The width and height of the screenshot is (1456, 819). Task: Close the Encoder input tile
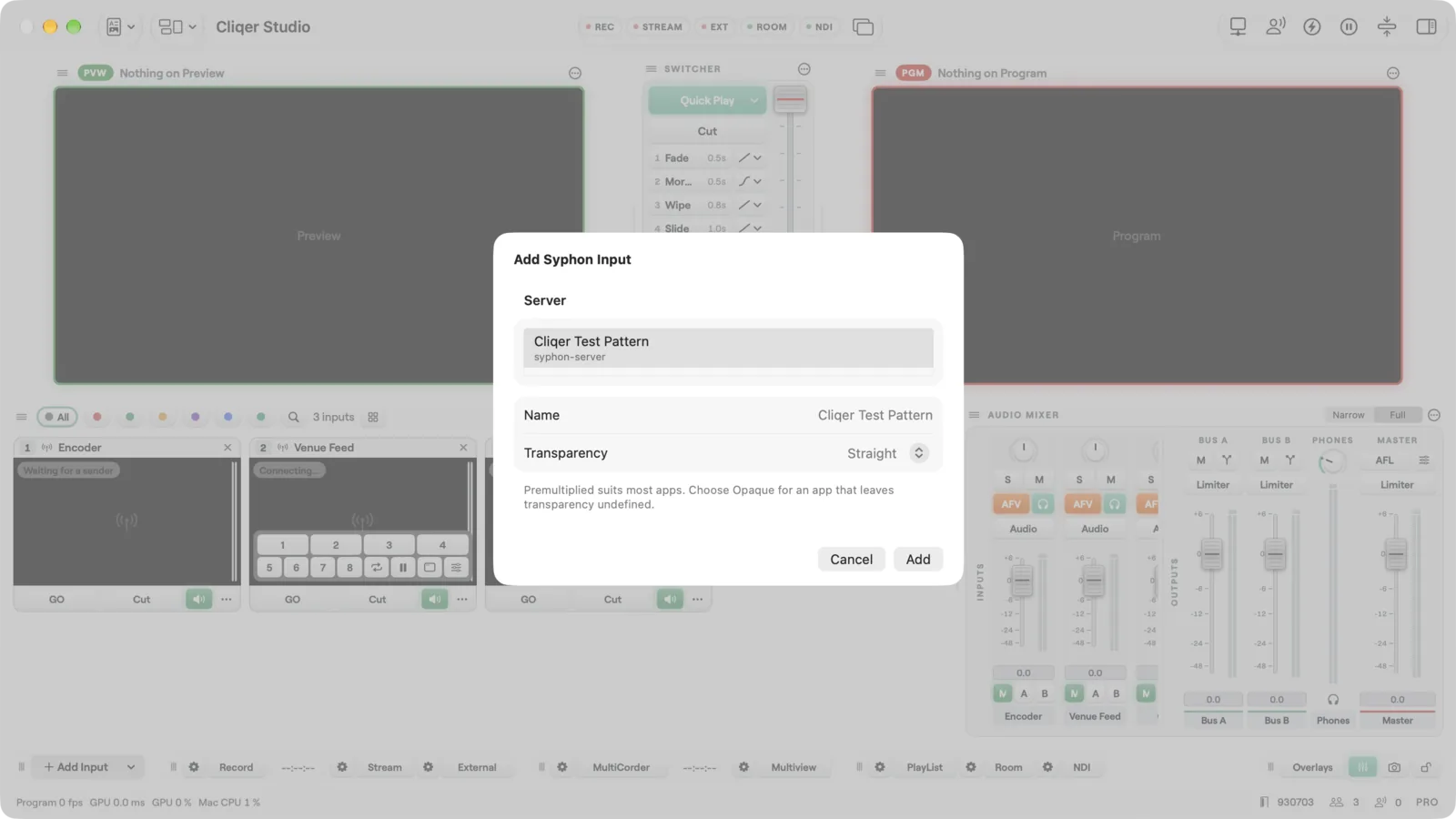tap(227, 448)
